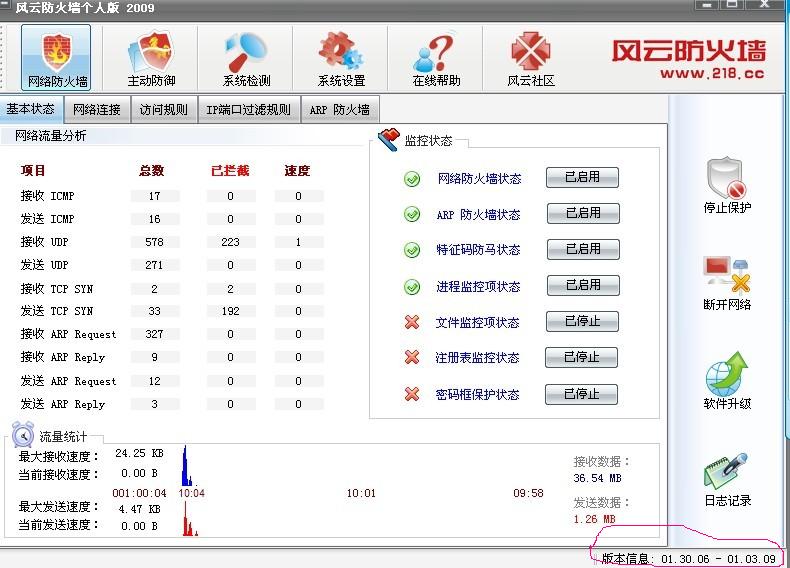
Task: Click the www.218.cc website link
Action: pos(712,74)
